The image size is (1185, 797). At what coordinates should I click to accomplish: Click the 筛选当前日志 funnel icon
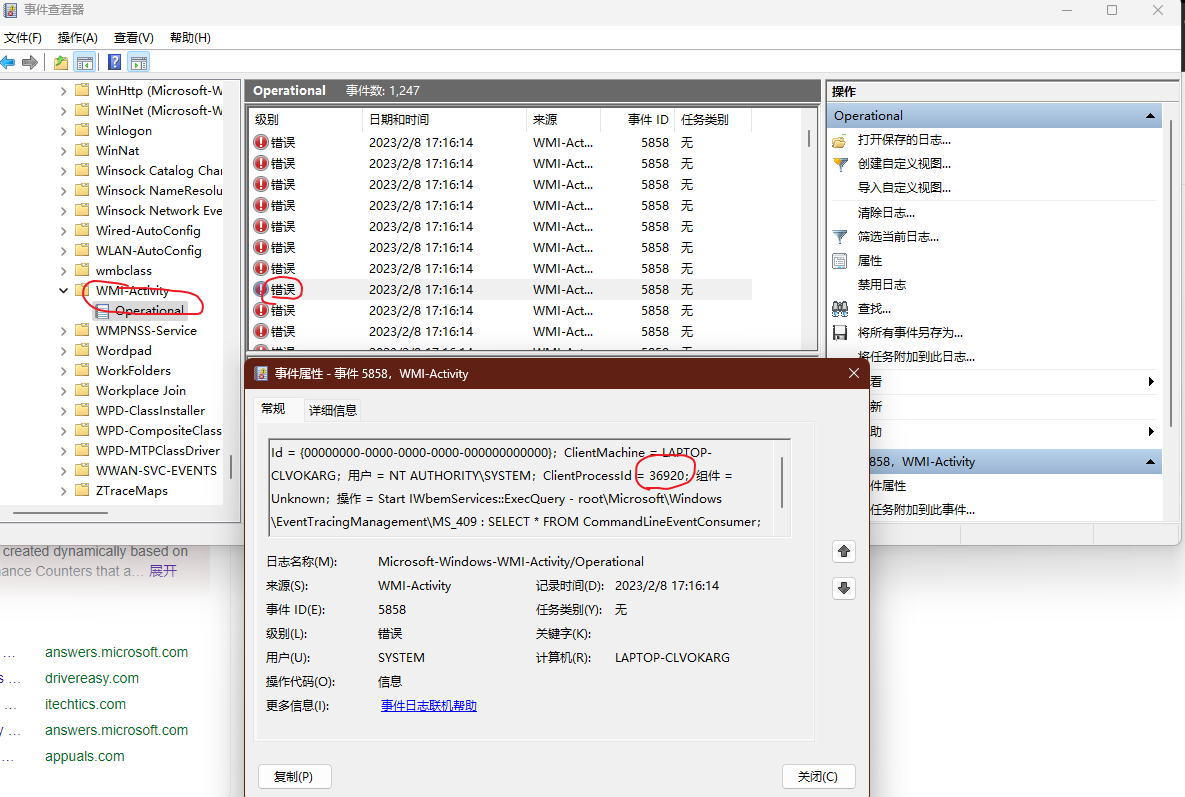tap(841, 237)
